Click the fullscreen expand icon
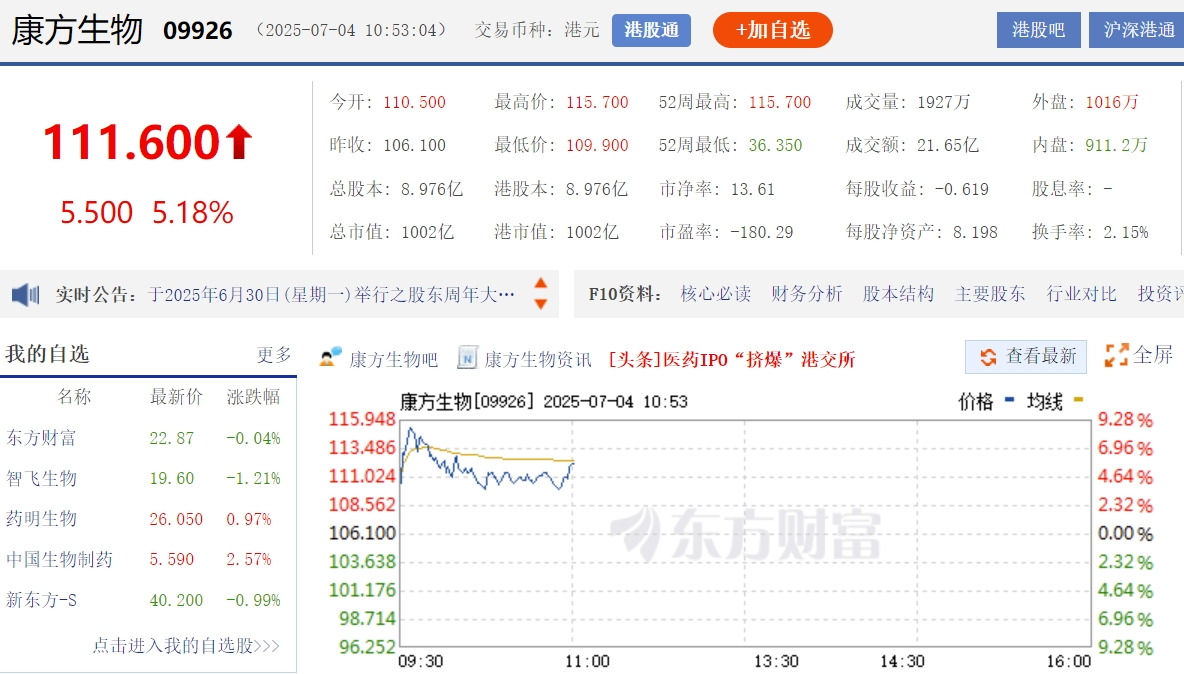This screenshot has width=1184, height=674. 1116,355
